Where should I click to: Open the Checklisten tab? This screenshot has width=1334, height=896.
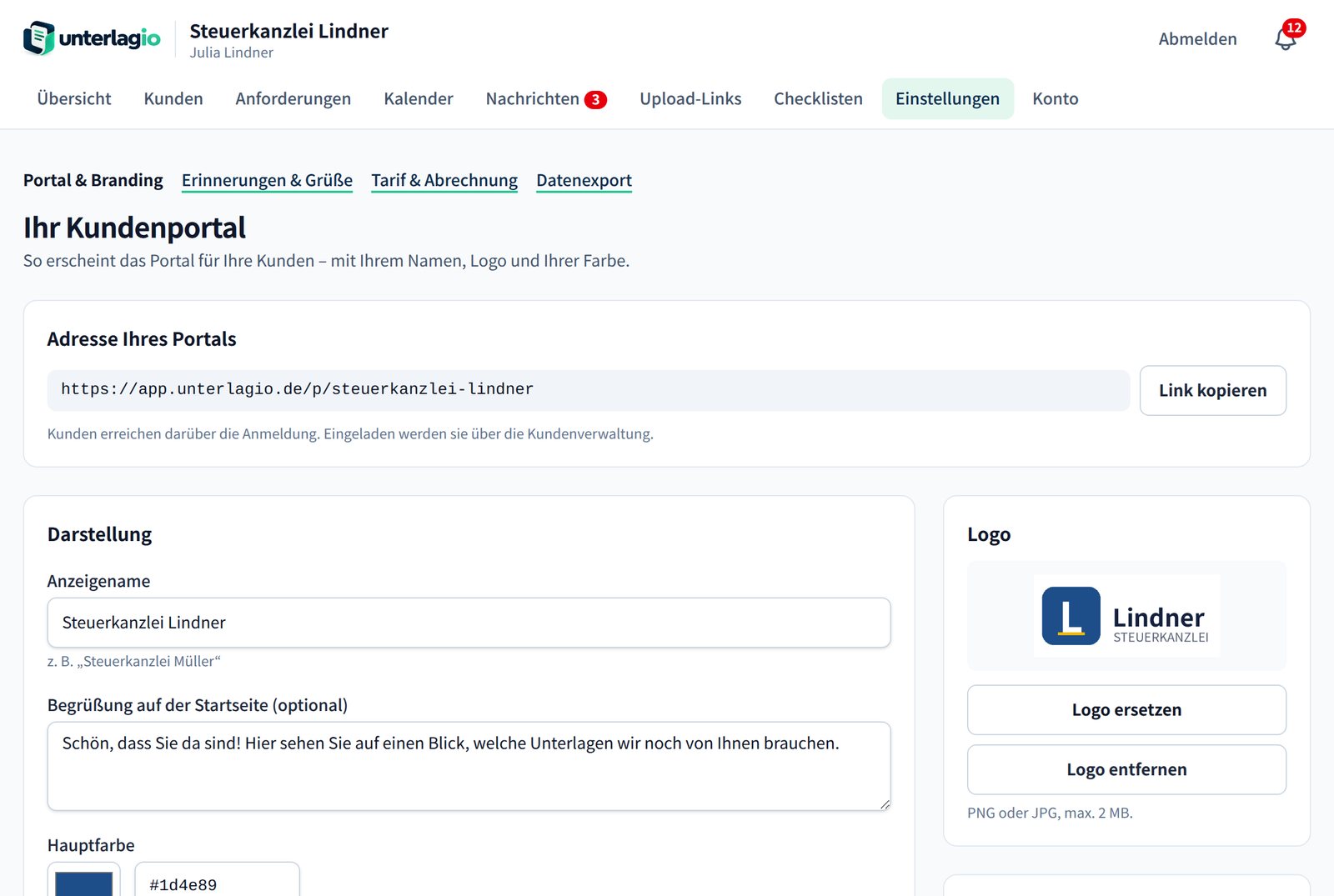point(819,98)
